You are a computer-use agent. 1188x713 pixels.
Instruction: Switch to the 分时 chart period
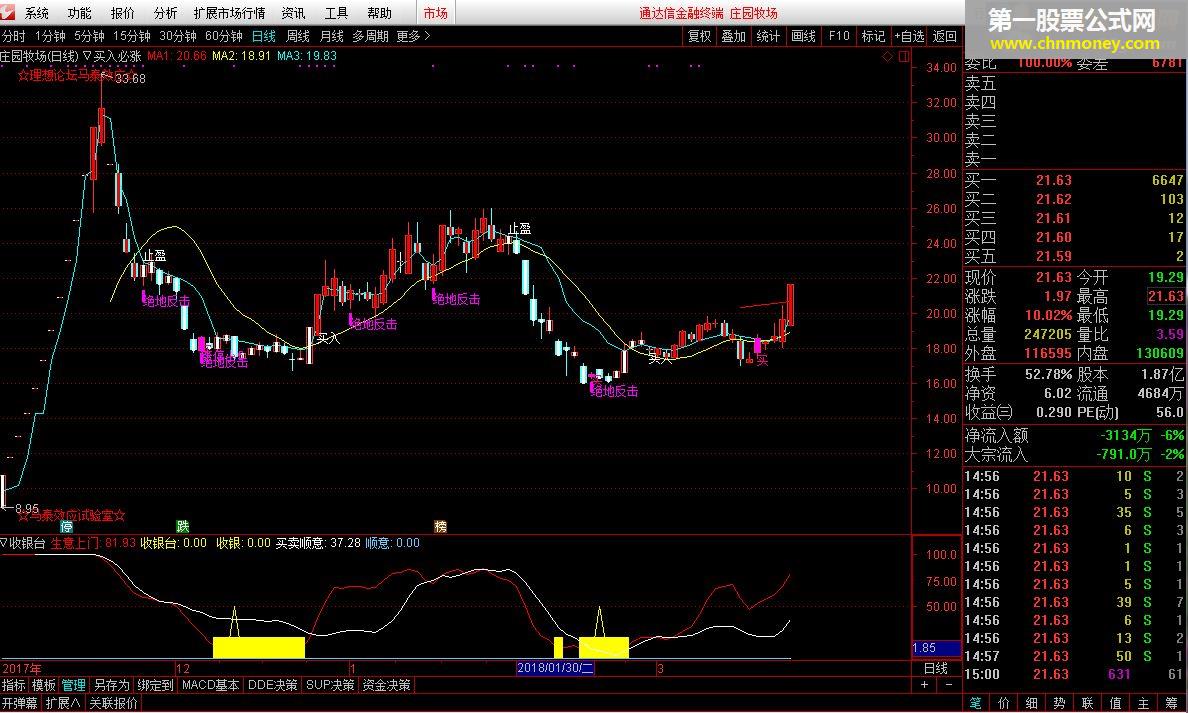tap(14, 36)
